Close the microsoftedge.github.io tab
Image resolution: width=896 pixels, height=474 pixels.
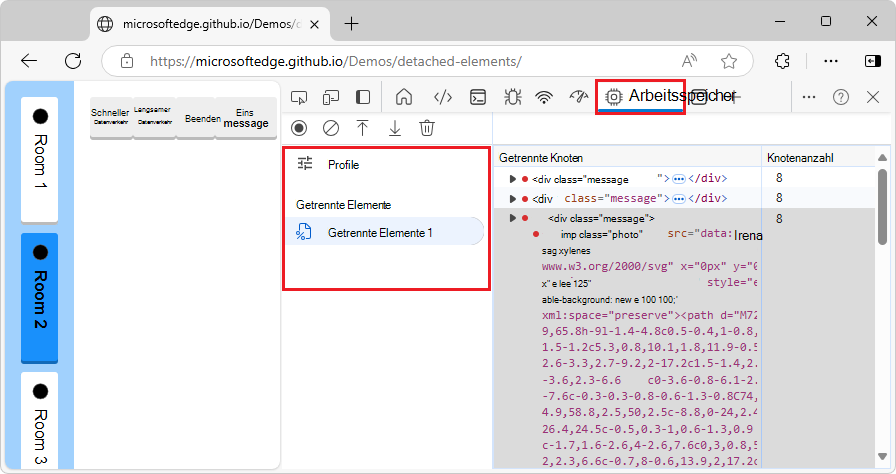click(x=314, y=25)
